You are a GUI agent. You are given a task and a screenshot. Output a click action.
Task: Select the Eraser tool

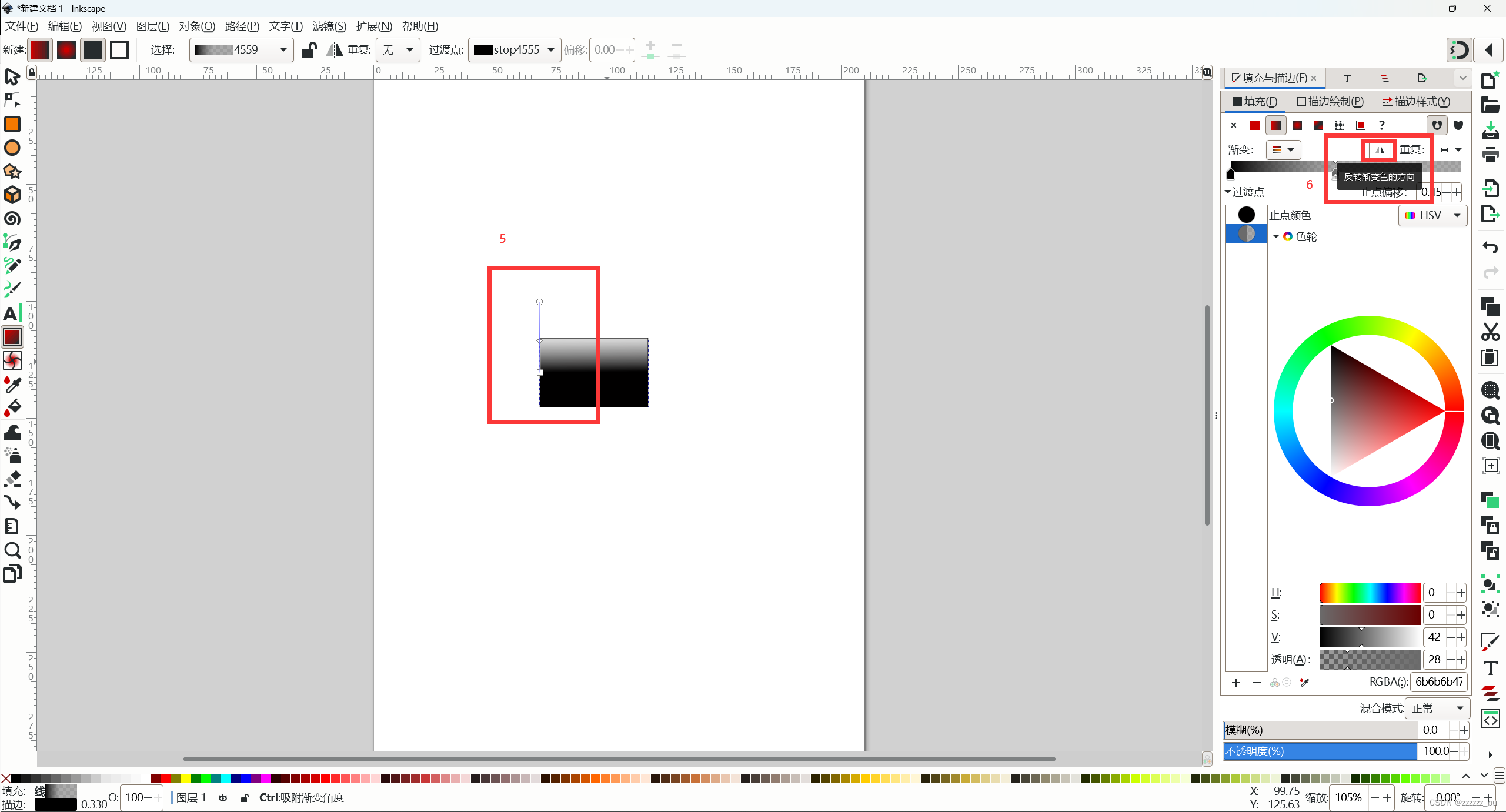pyautogui.click(x=12, y=478)
